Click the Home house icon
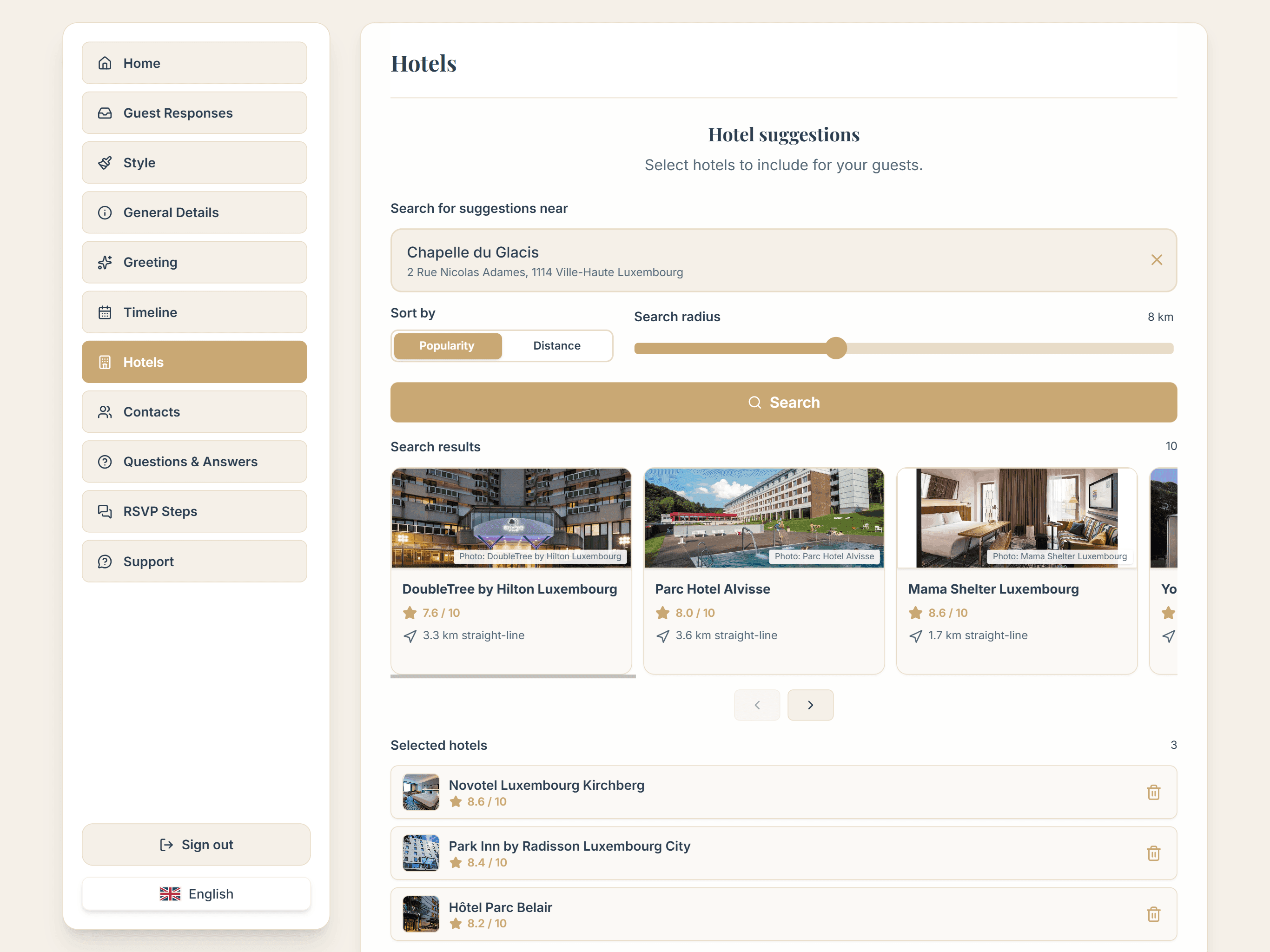The width and height of the screenshot is (1270, 952). 105,63
